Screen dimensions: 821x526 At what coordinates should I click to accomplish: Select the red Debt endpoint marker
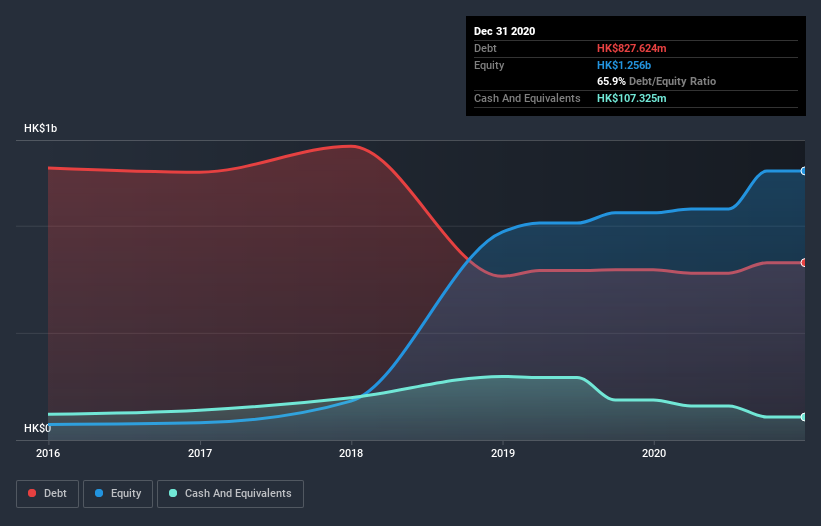point(804,263)
